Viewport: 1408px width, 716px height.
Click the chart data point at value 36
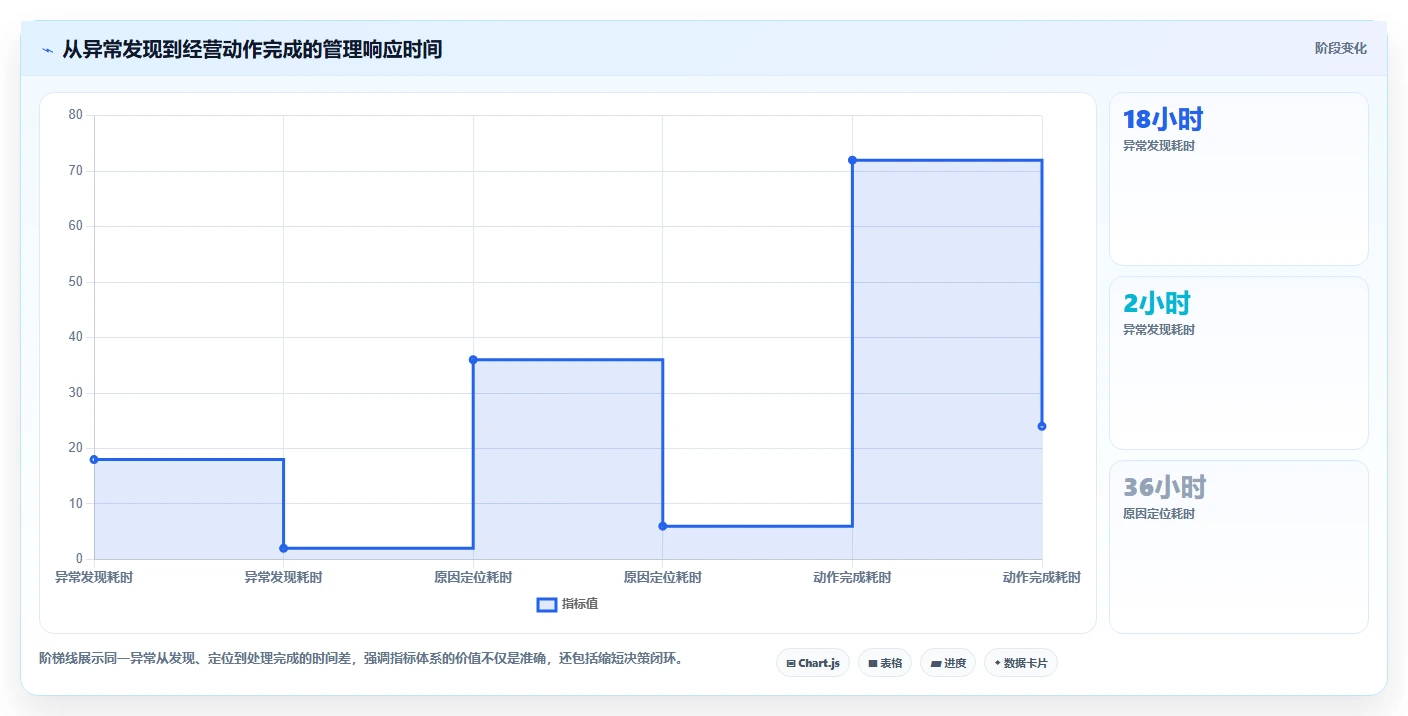[x=473, y=359]
